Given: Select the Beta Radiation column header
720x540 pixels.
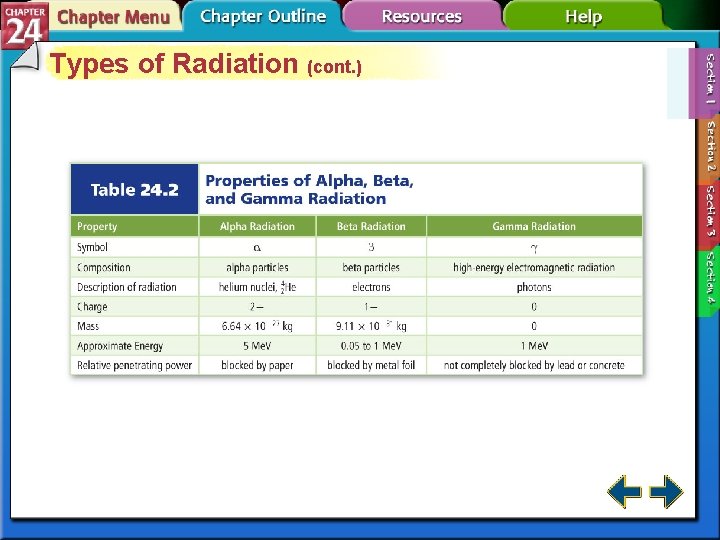Looking at the screenshot, I should [x=371, y=226].
